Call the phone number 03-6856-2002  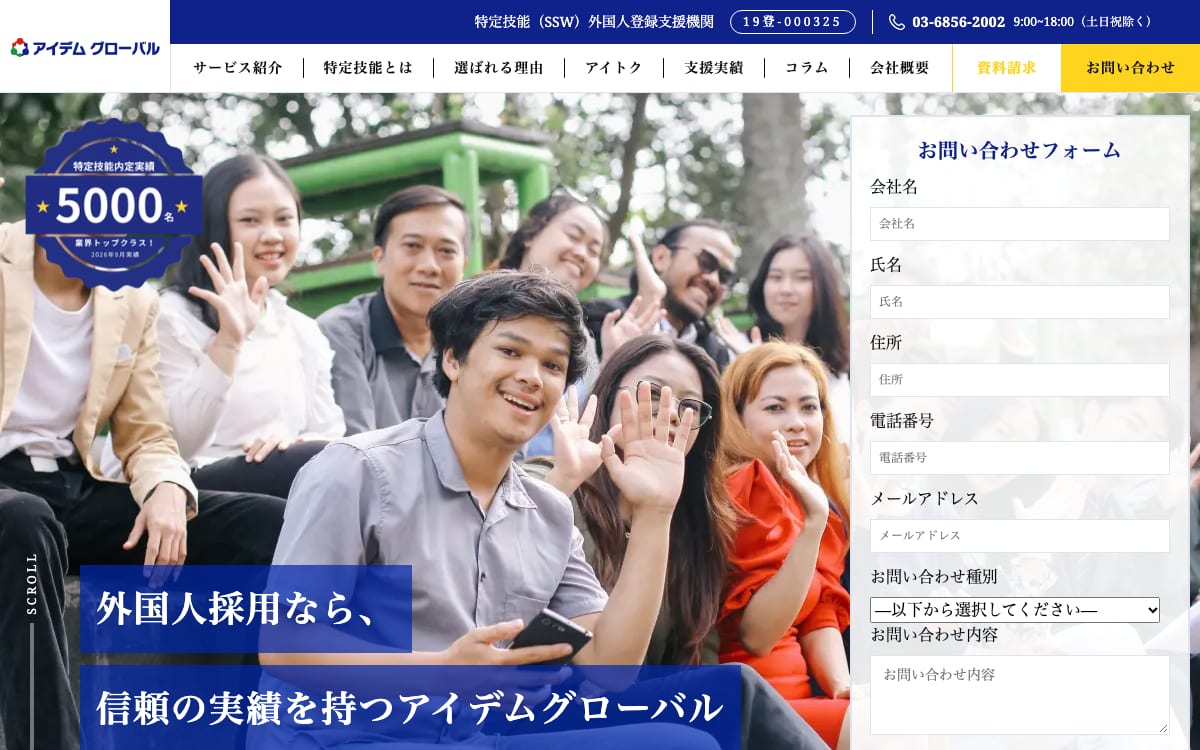pos(958,22)
